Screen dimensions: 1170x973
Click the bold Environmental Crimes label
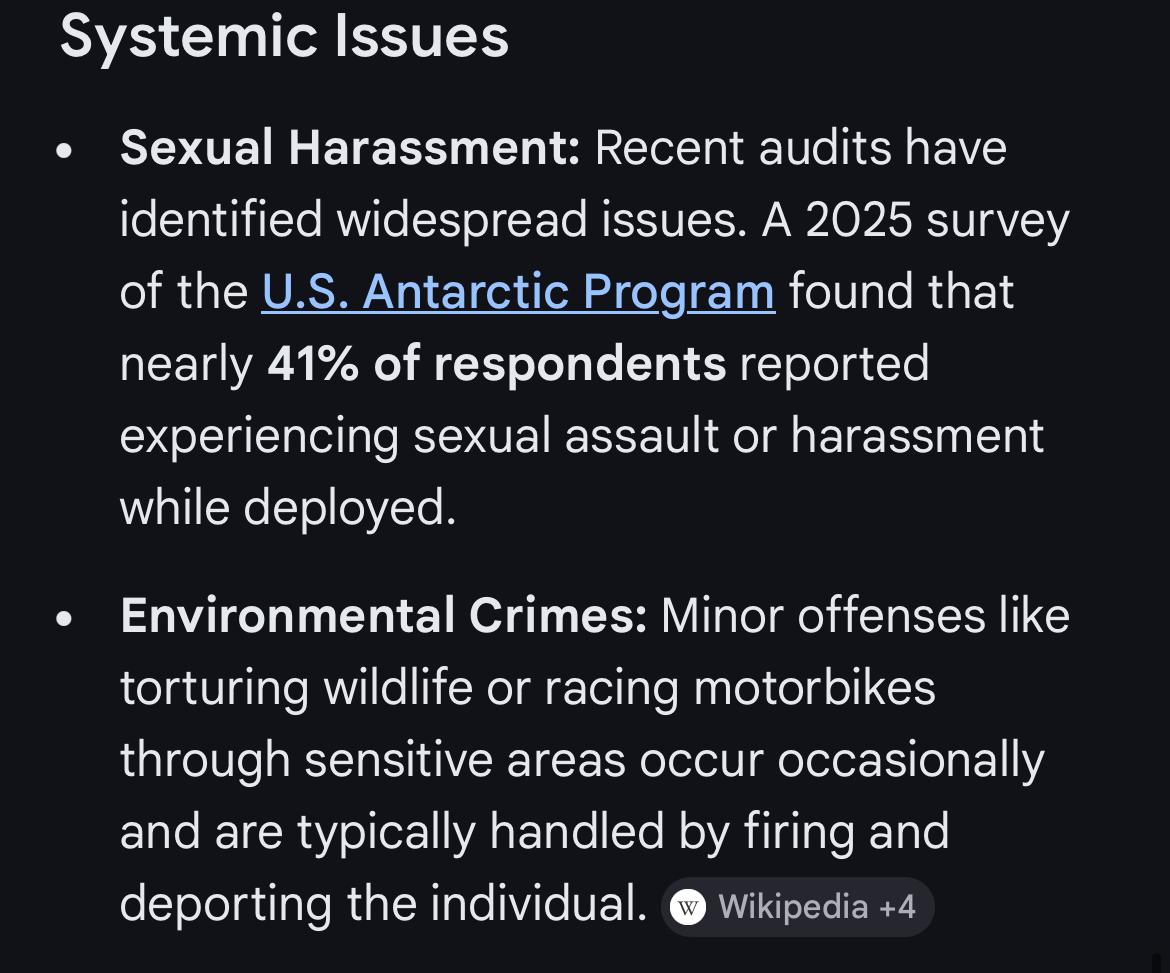click(384, 615)
